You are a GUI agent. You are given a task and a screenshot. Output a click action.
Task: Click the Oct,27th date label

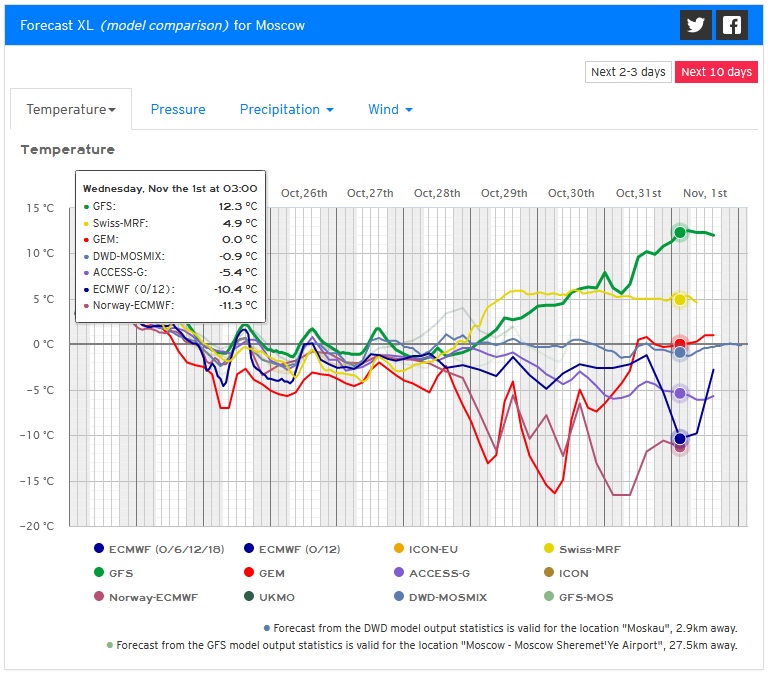(x=370, y=193)
